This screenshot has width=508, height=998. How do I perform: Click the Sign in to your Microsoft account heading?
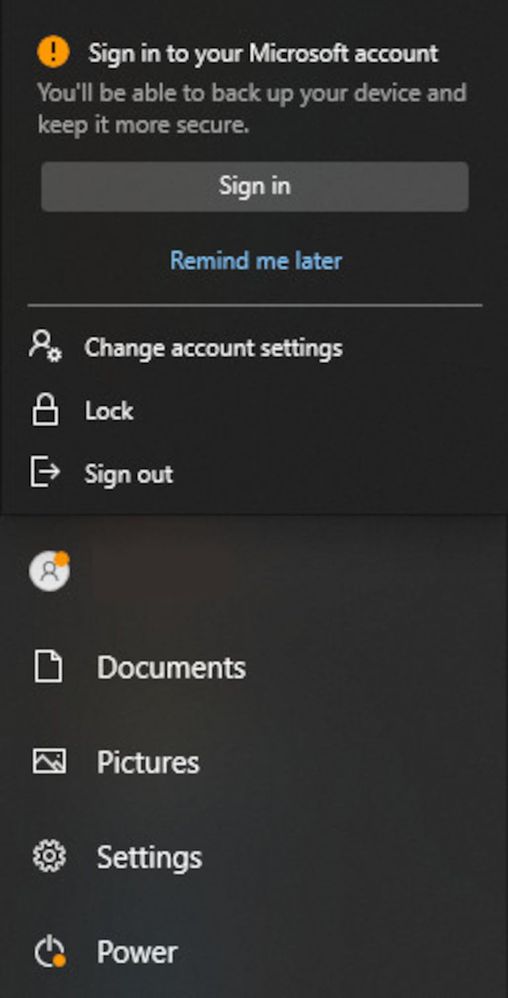pyautogui.click(x=263, y=53)
